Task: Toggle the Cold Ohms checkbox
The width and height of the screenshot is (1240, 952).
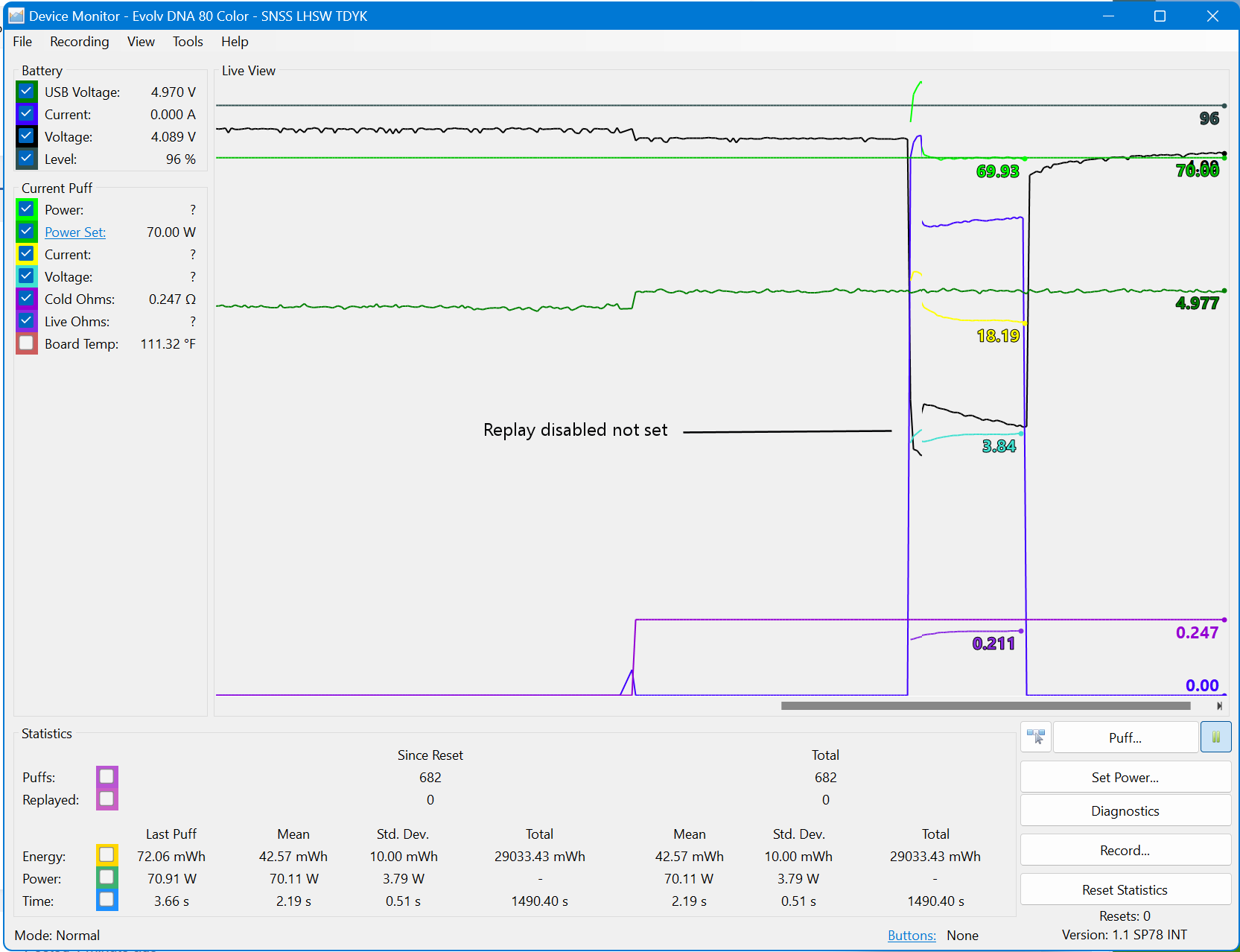Action: [27, 299]
